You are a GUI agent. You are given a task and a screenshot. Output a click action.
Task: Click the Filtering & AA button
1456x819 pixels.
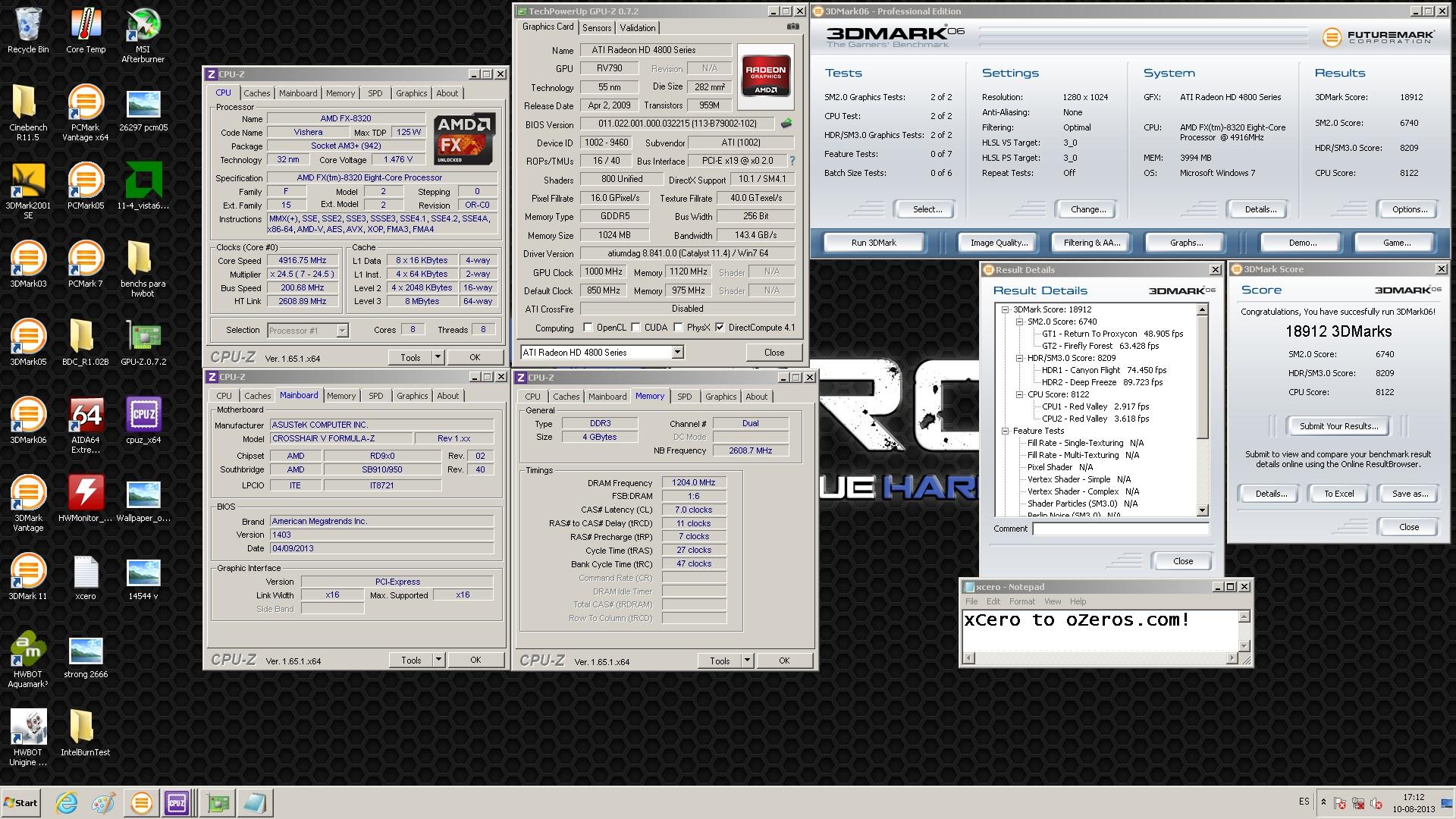[1091, 243]
